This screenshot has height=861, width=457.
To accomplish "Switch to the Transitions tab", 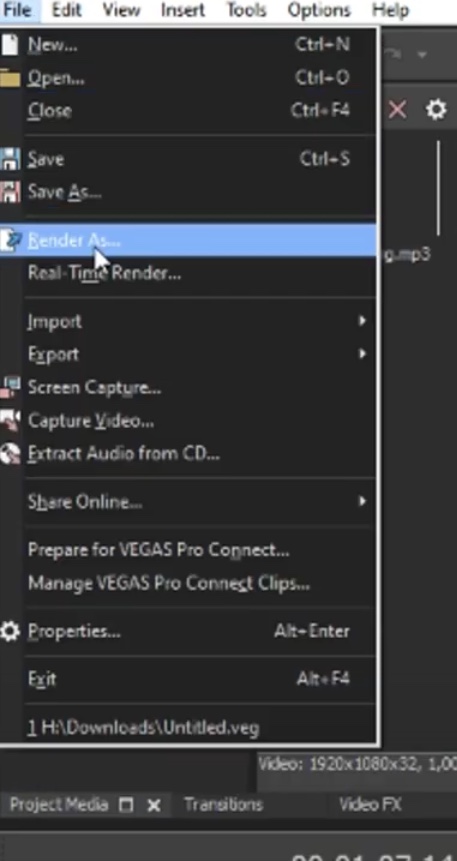I will coord(223,805).
